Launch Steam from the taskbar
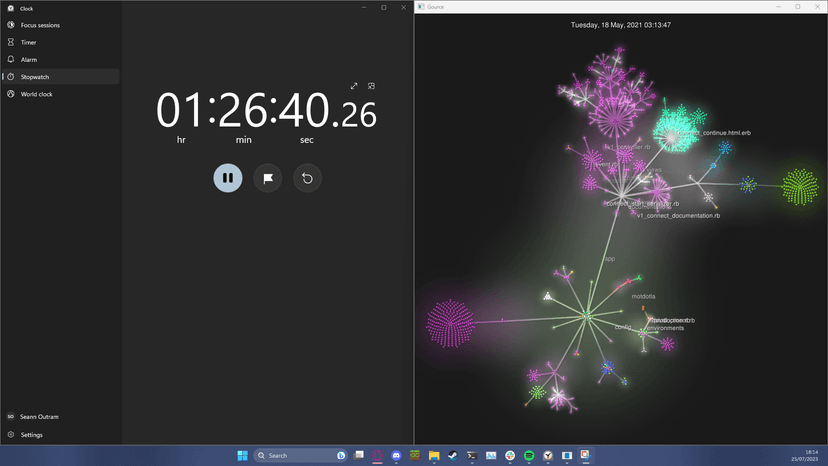This screenshot has width=828, height=466. [453, 456]
